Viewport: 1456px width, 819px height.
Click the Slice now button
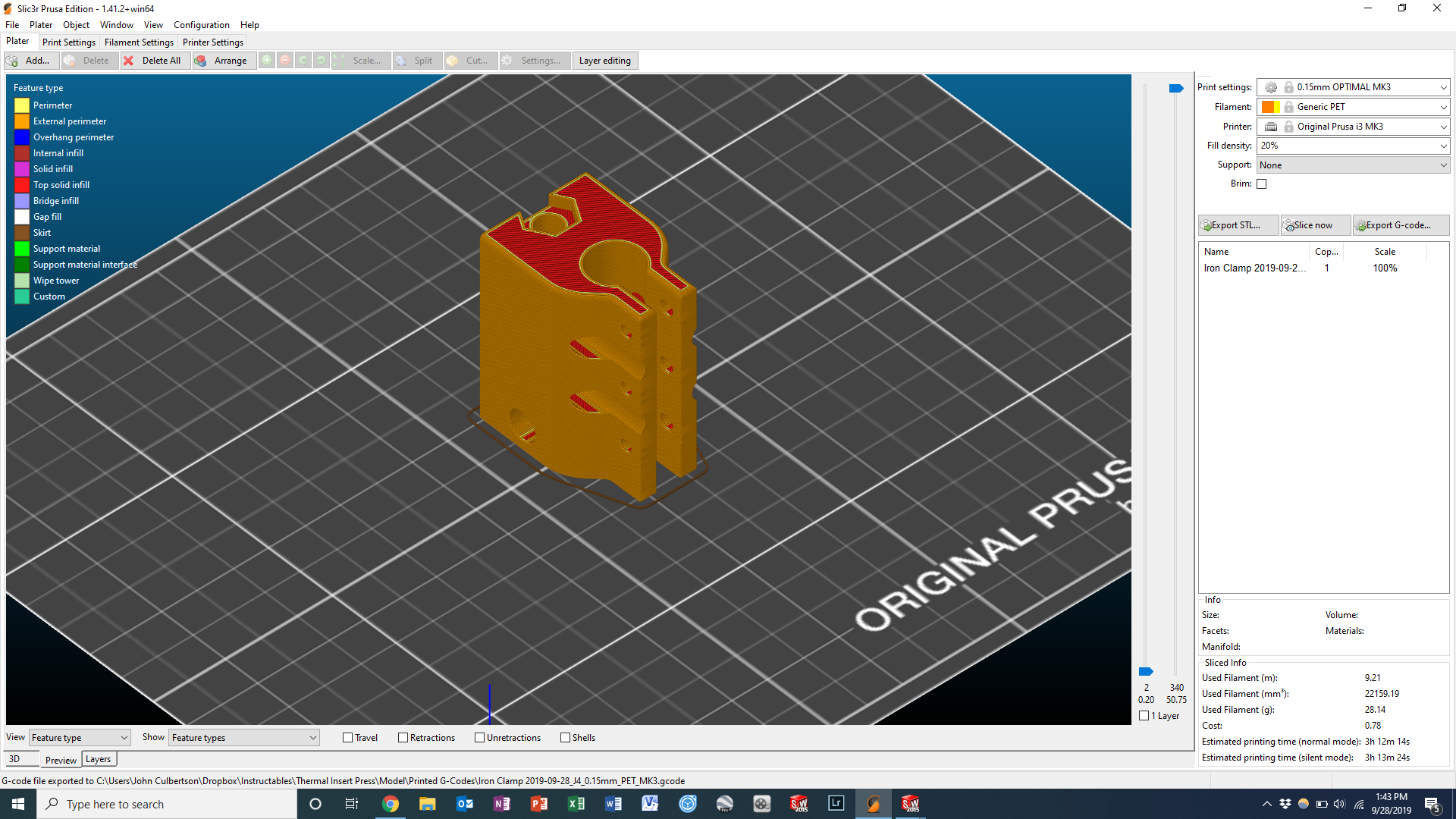point(1314,224)
